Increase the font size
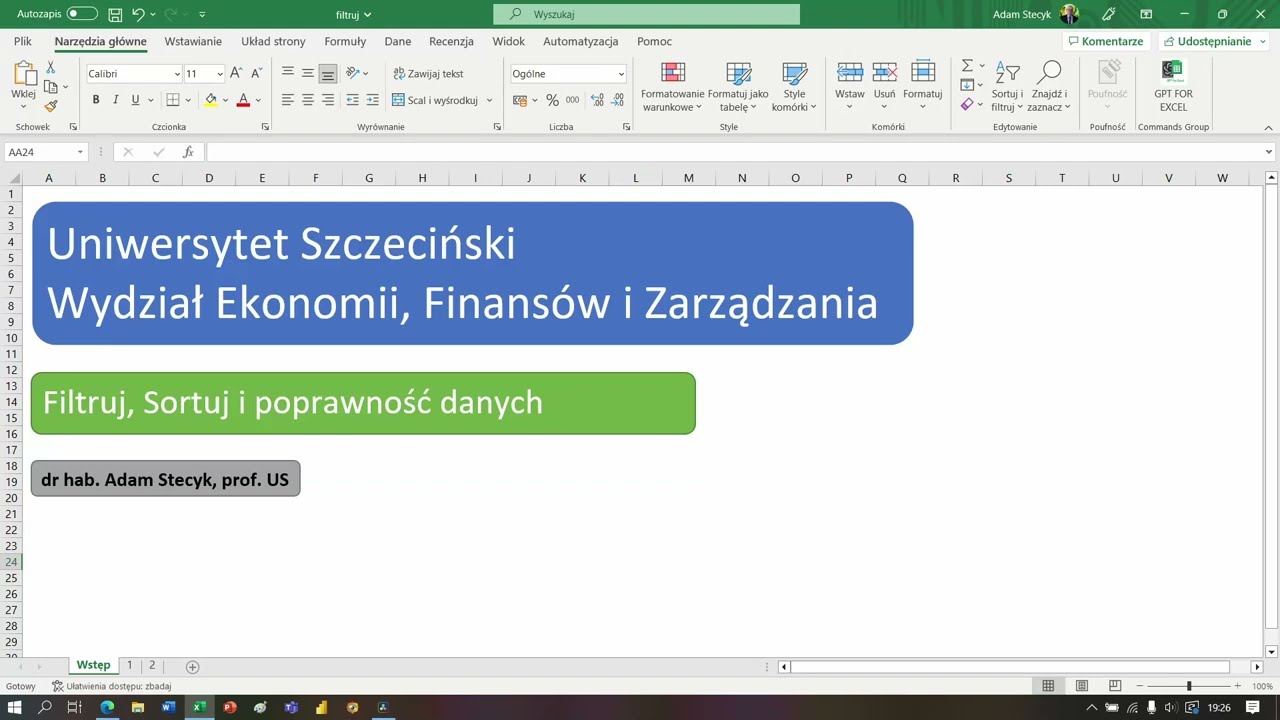1280x720 pixels. pyautogui.click(x=236, y=73)
